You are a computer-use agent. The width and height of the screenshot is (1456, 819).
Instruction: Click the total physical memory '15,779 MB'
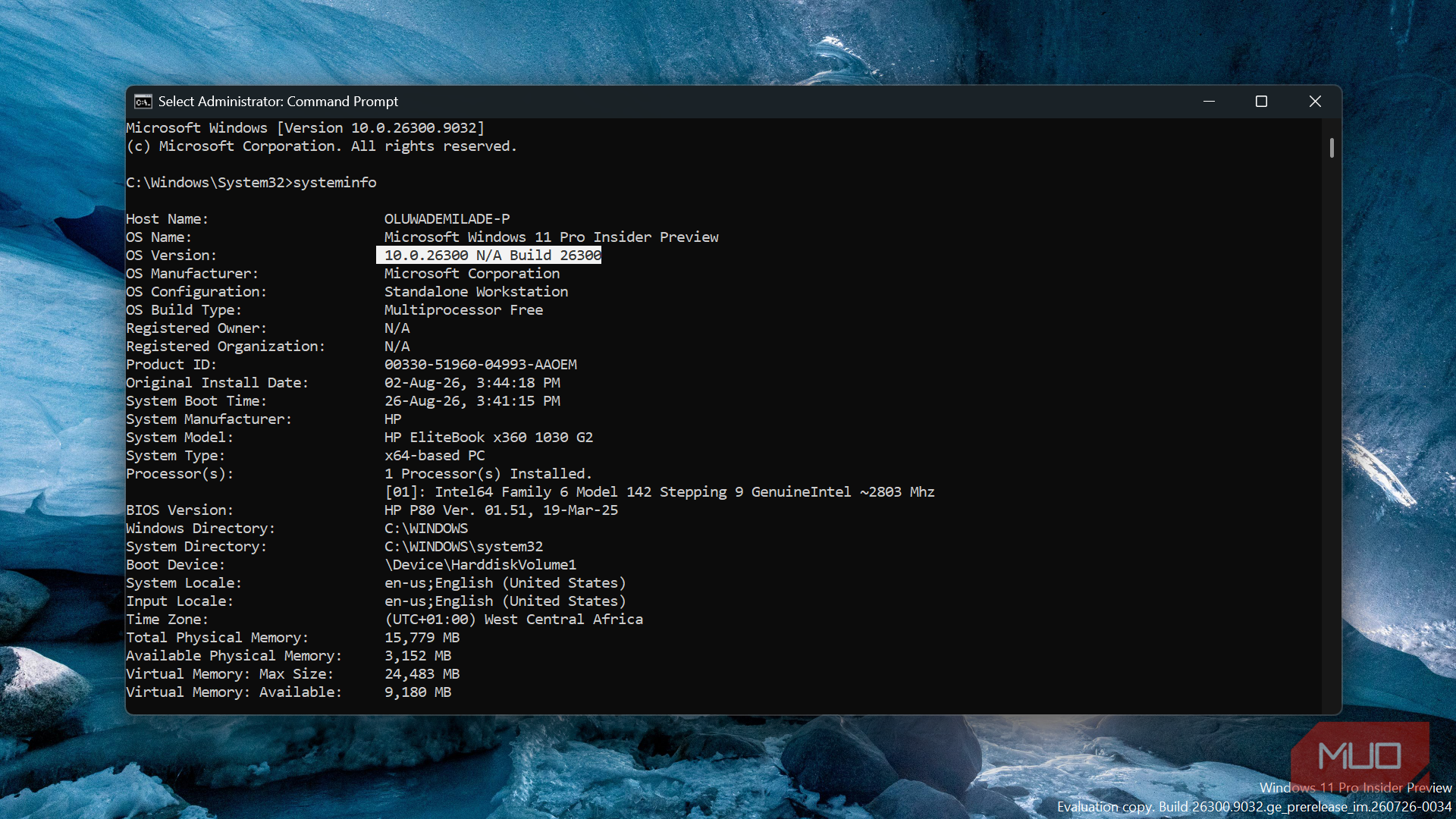tap(422, 638)
